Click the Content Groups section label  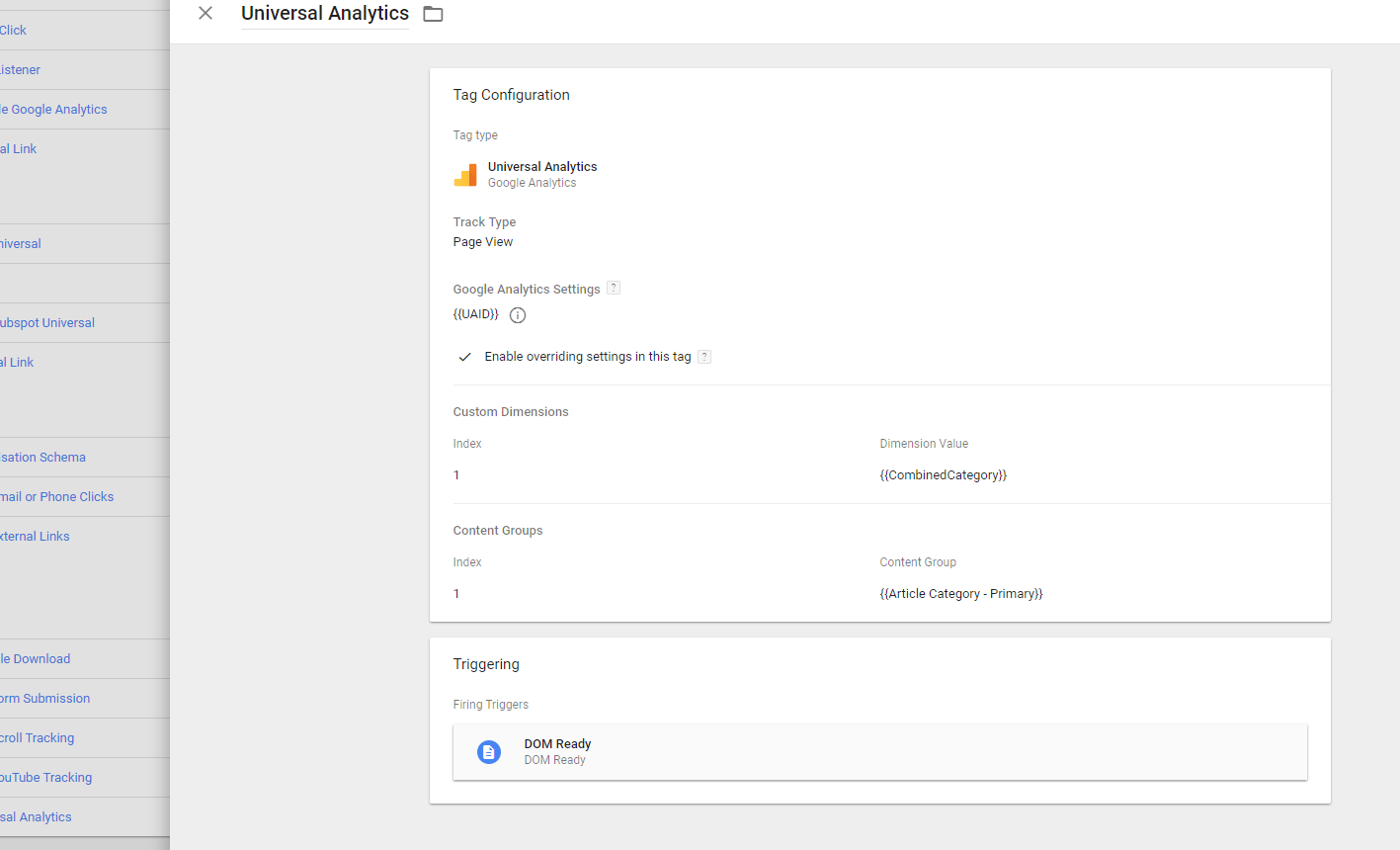(498, 531)
